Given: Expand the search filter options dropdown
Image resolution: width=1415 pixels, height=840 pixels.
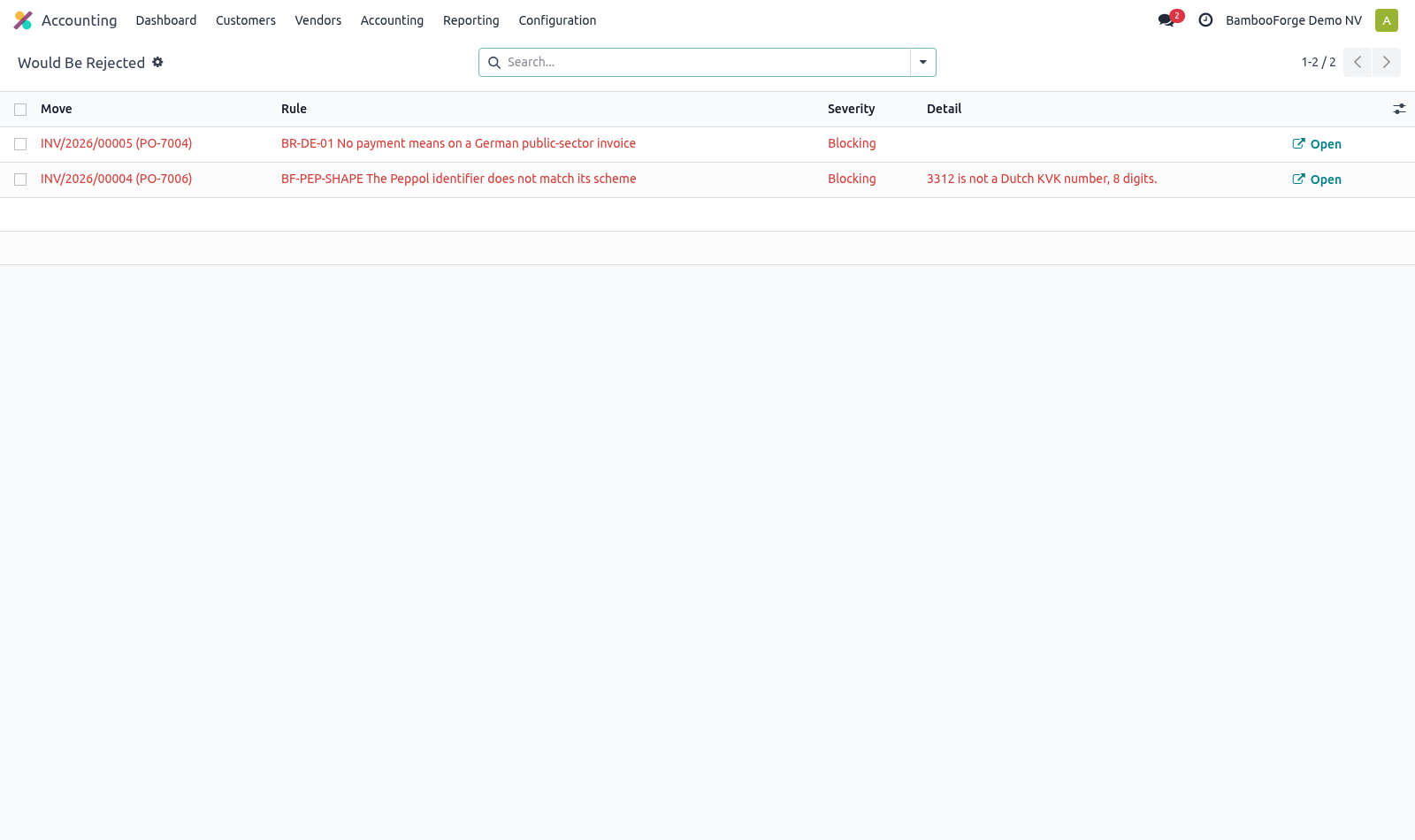Looking at the screenshot, I should (922, 62).
